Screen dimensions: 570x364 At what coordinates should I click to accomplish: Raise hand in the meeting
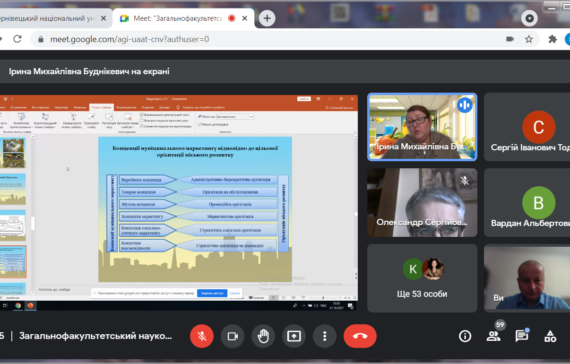[263, 336]
